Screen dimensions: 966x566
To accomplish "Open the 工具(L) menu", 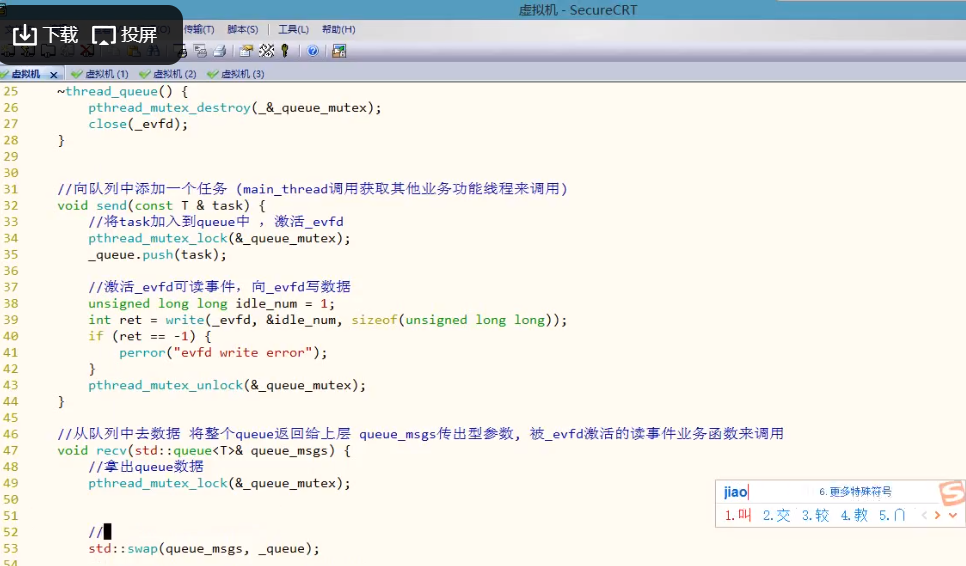I will pos(293,29).
